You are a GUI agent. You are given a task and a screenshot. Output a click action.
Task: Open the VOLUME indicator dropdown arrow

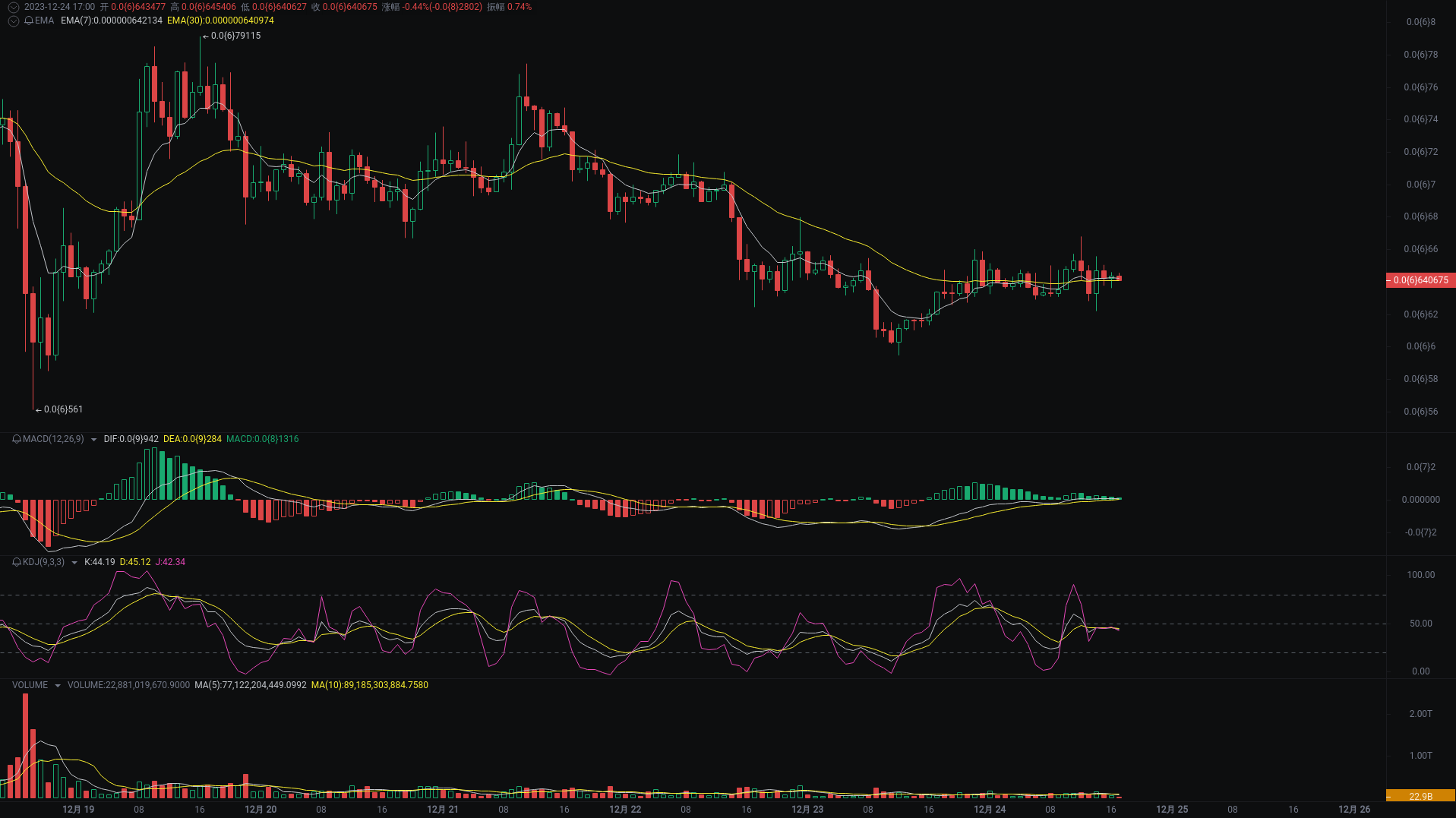pos(58,686)
